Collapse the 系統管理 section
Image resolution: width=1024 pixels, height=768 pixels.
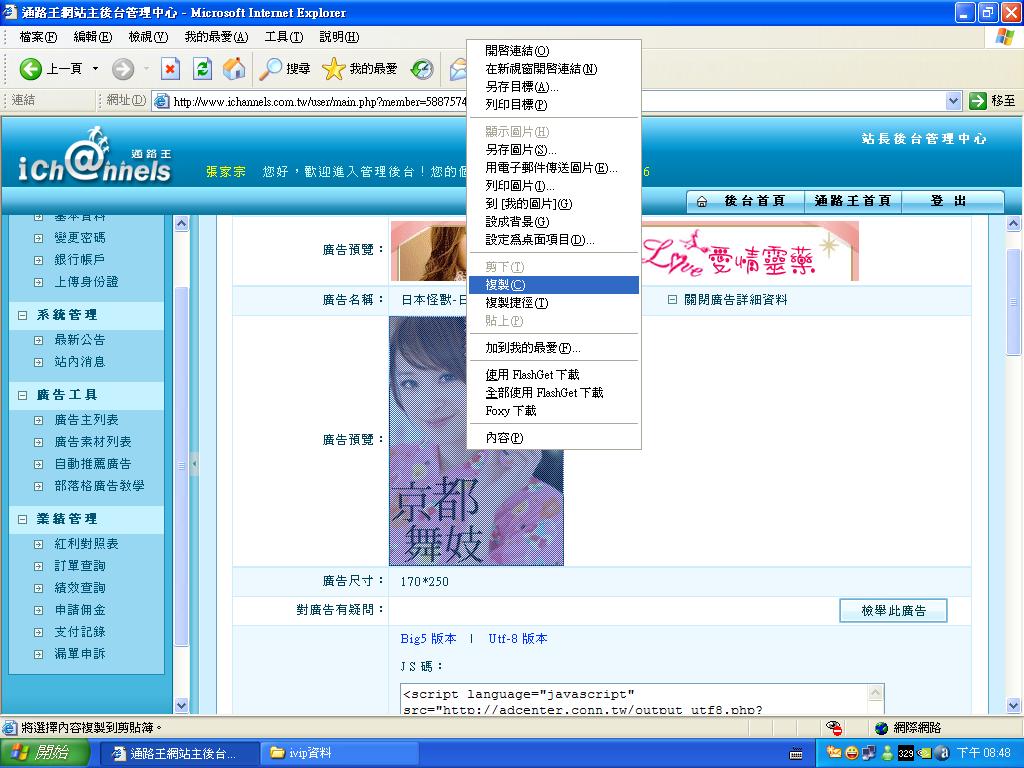click(x=23, y=315)
